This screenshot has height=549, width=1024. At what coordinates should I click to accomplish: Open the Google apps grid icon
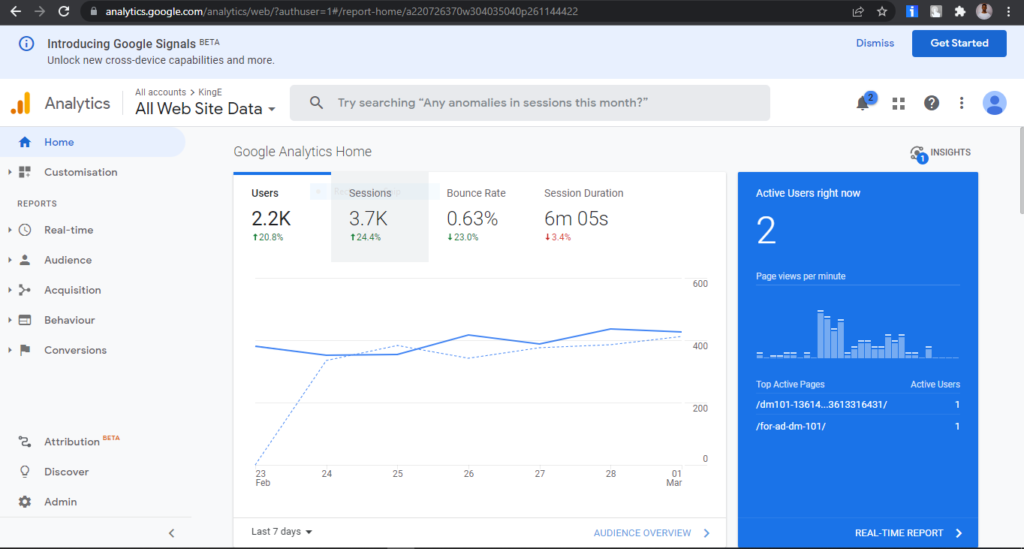coord(899,103)
